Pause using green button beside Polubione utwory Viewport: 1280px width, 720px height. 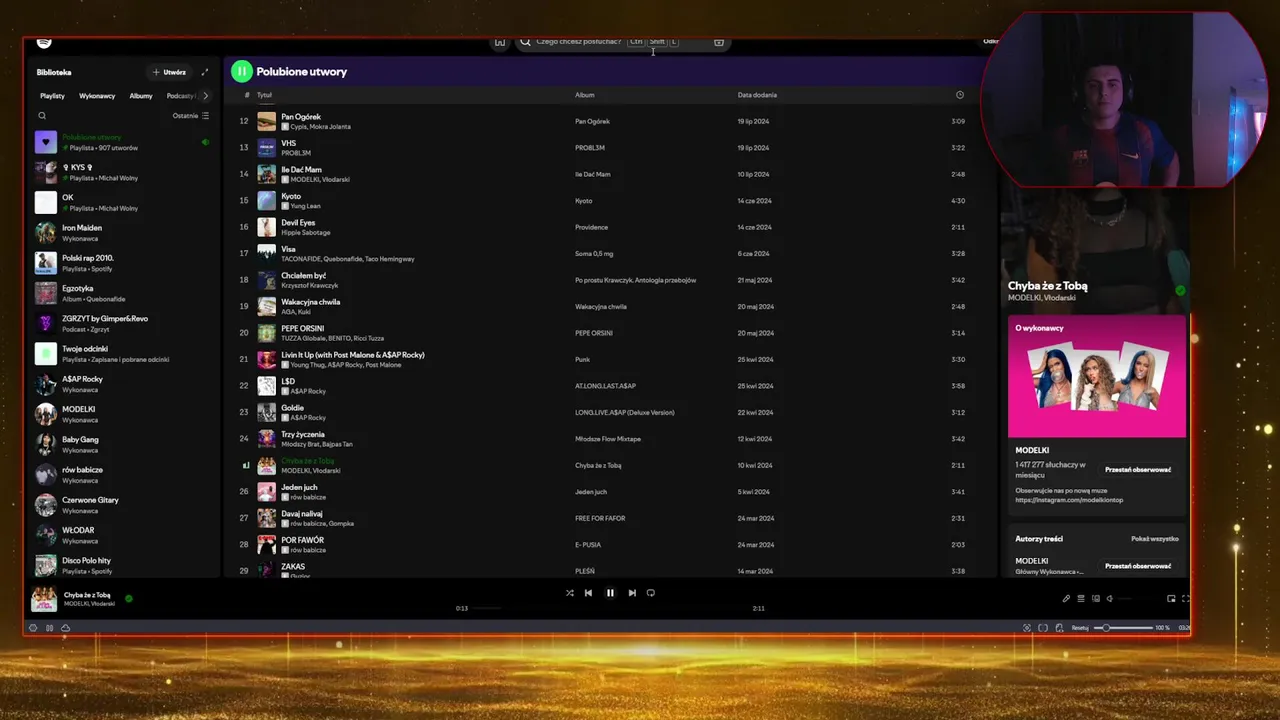[x=242, y=71]
